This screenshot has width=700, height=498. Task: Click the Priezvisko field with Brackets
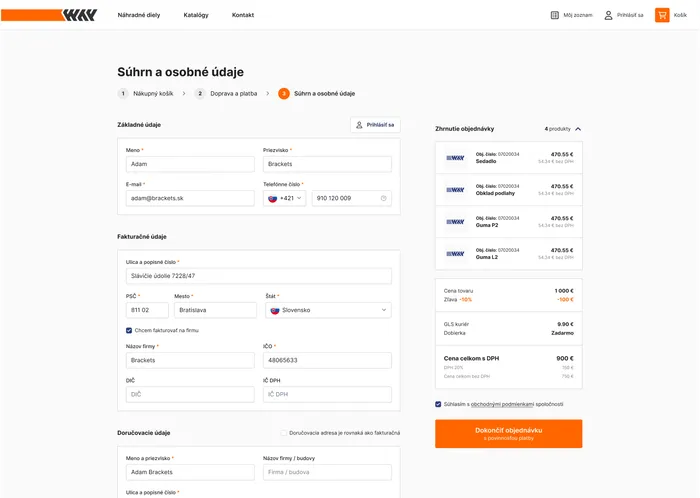coord(327,164)
